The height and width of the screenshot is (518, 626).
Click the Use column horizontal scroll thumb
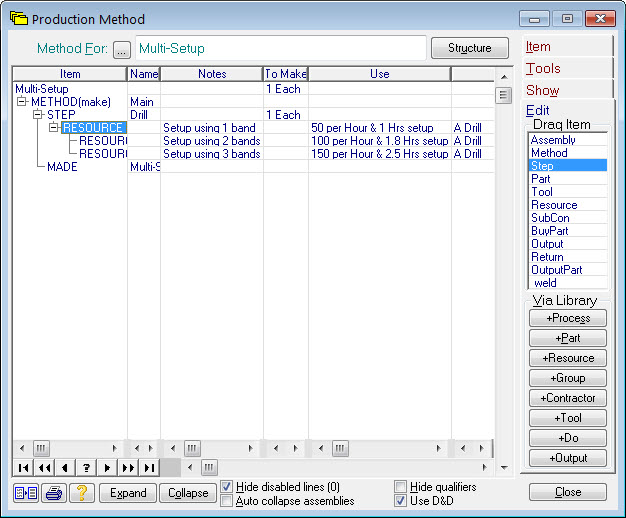coord(340,448)
